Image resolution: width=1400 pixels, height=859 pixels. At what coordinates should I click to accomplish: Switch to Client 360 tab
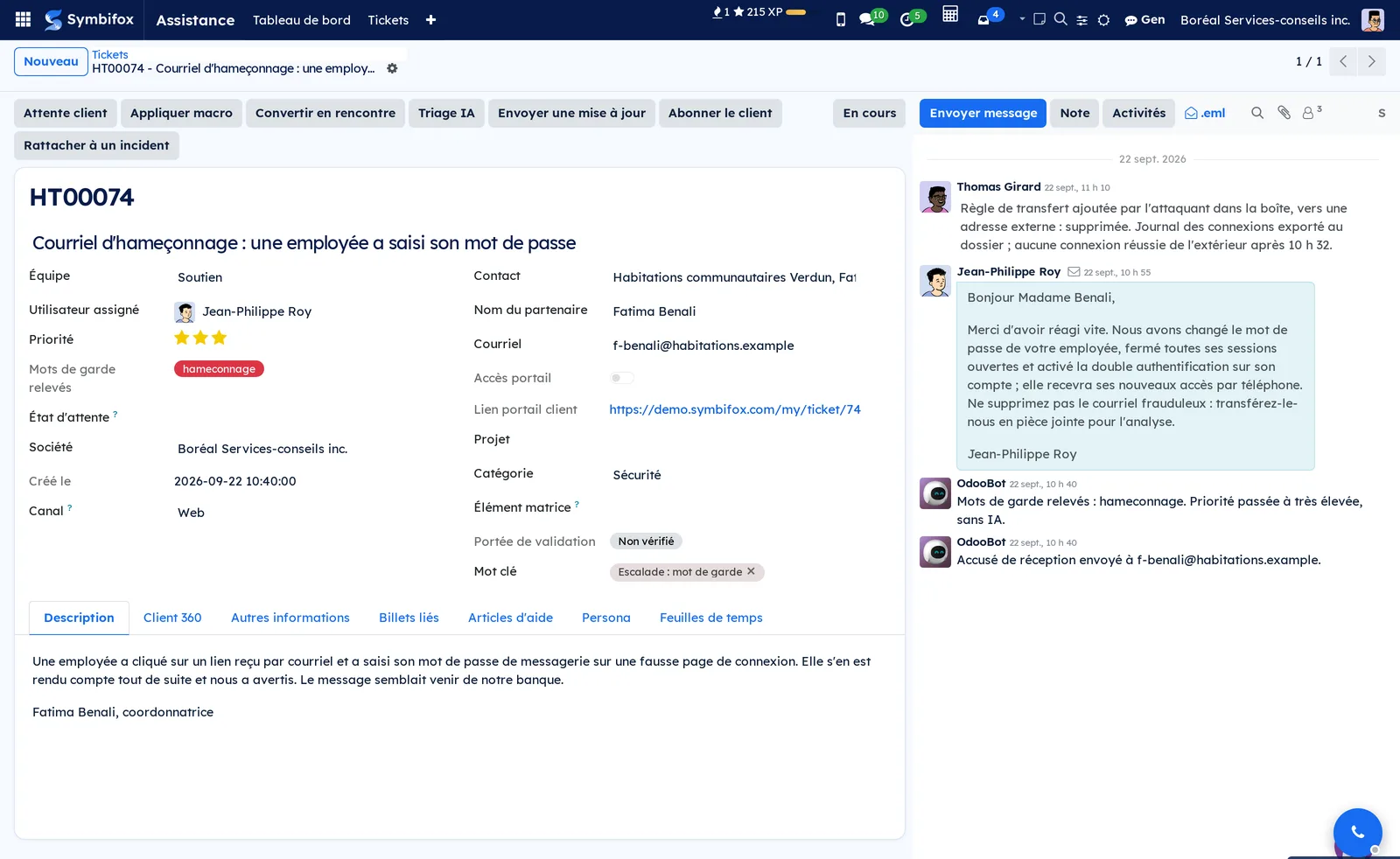[172, 618]
